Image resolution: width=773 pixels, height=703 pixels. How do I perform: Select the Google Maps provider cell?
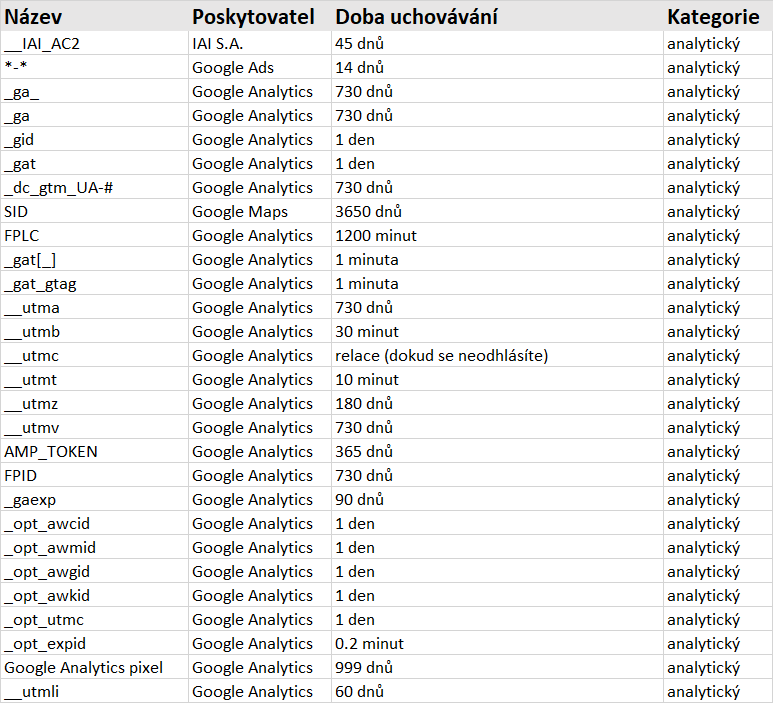pyautogui.click(x=240, y=211)
